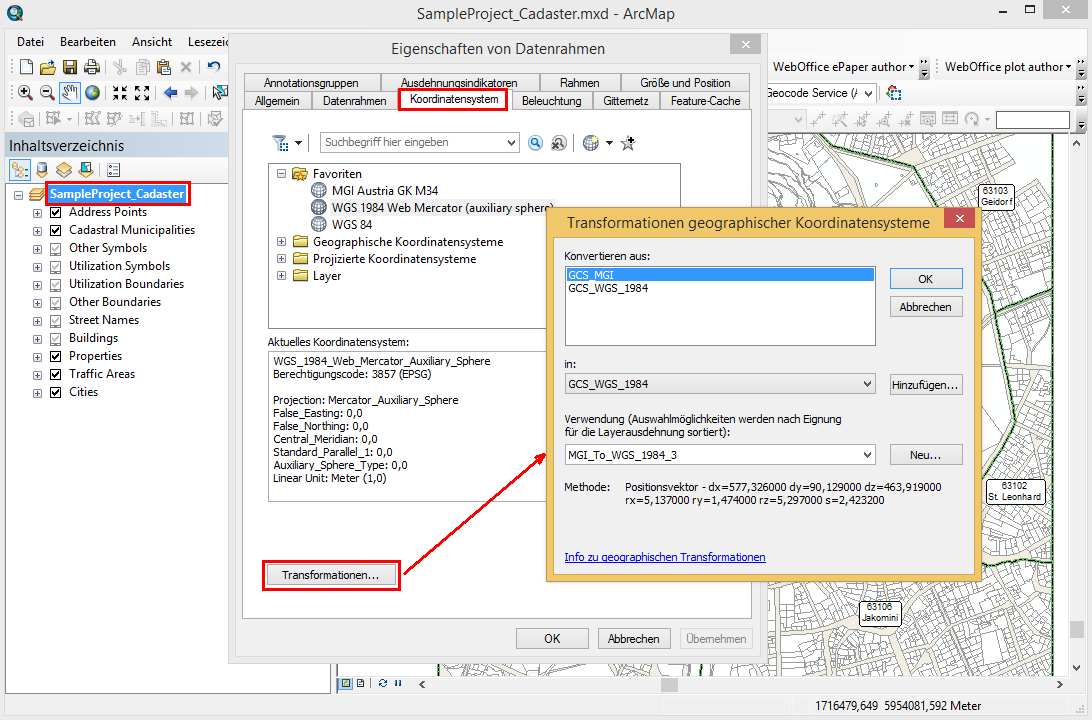Open the Ansicht menu
Image resolution: width=1092 pixels, height=720 pixels.
(151, 41)
